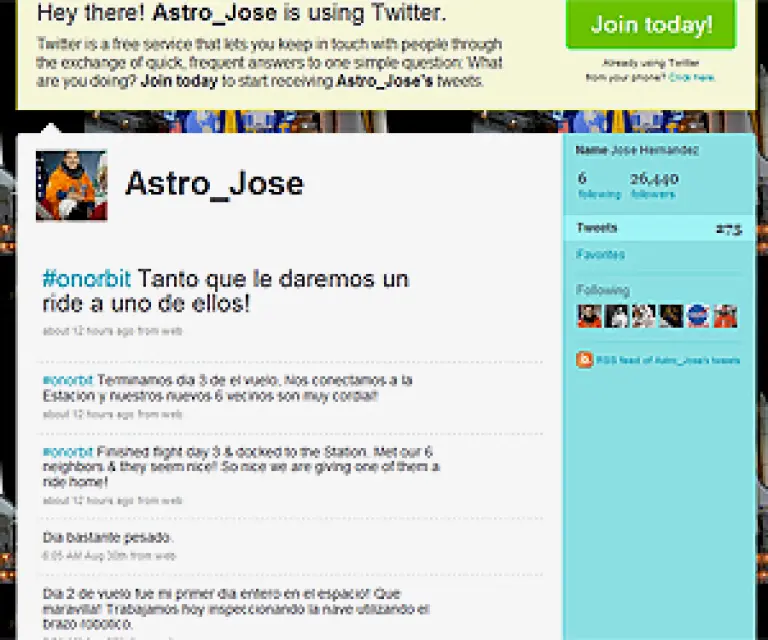Click the 6 following count link
The image size is (768, 640).
(598, 185)
